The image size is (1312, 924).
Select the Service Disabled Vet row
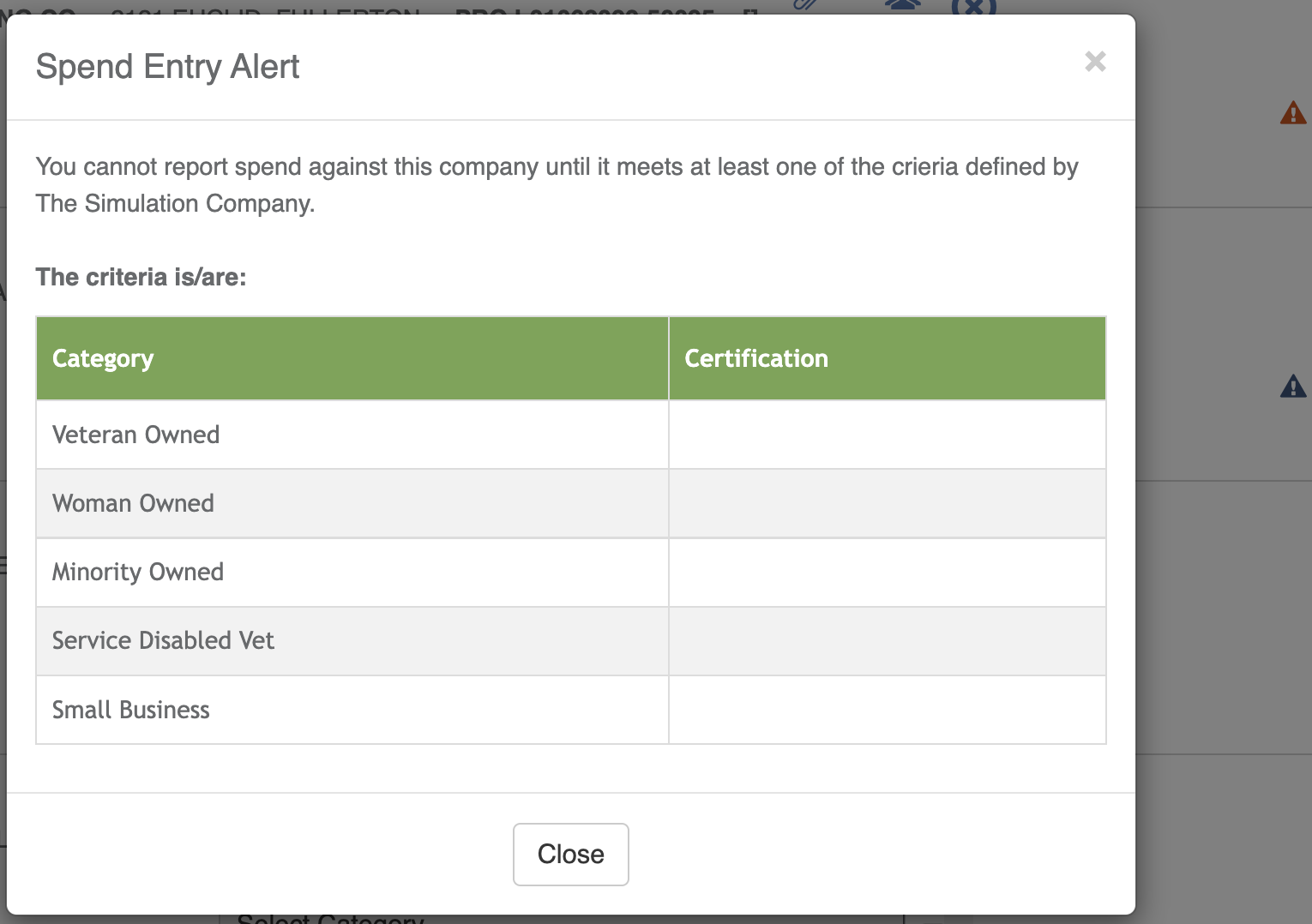tap(571, 641)
